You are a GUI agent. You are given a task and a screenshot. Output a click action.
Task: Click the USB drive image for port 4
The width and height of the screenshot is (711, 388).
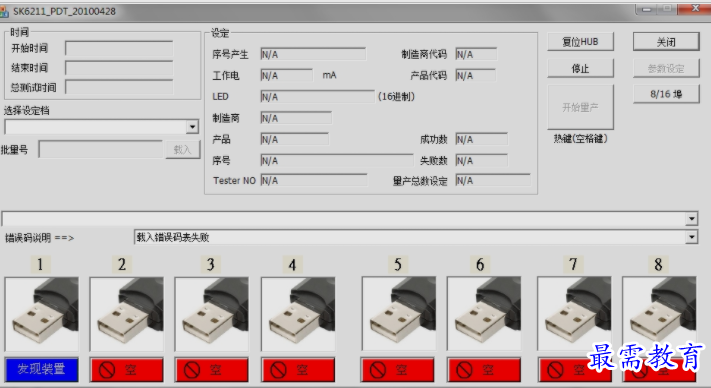click(298, 315)
